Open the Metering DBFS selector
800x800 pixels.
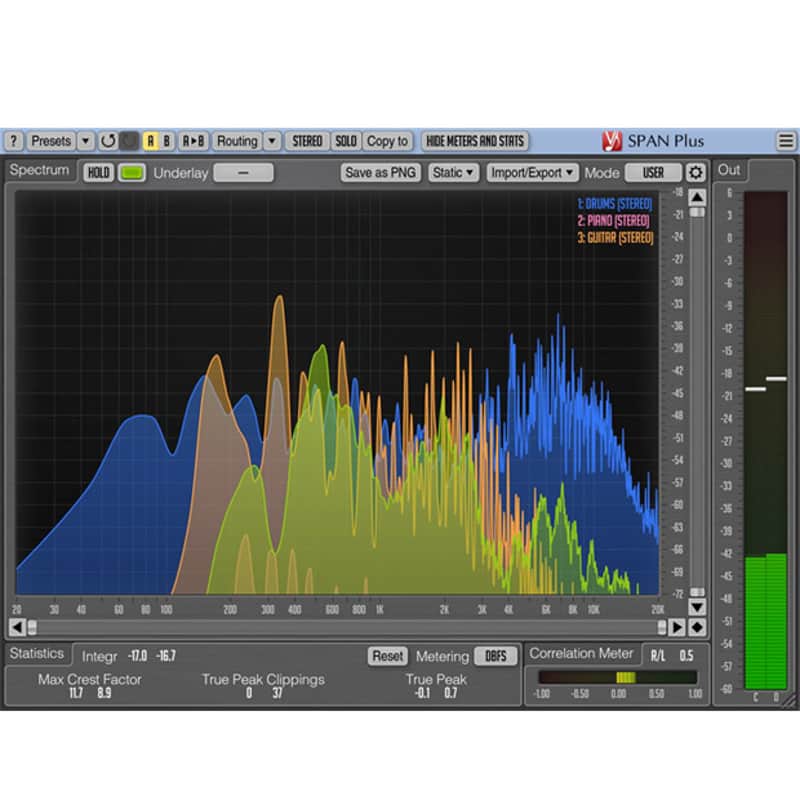pyautogui.click(x=495, y=656)
